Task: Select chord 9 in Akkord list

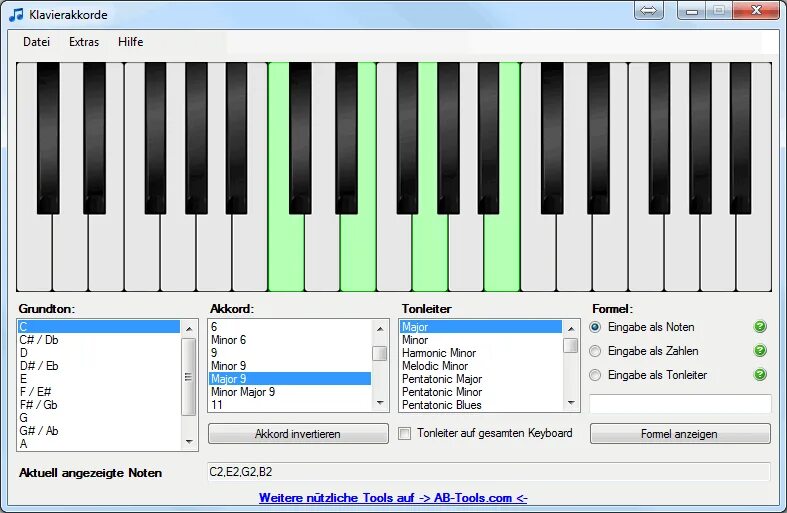Action: [x=290, y=353]
